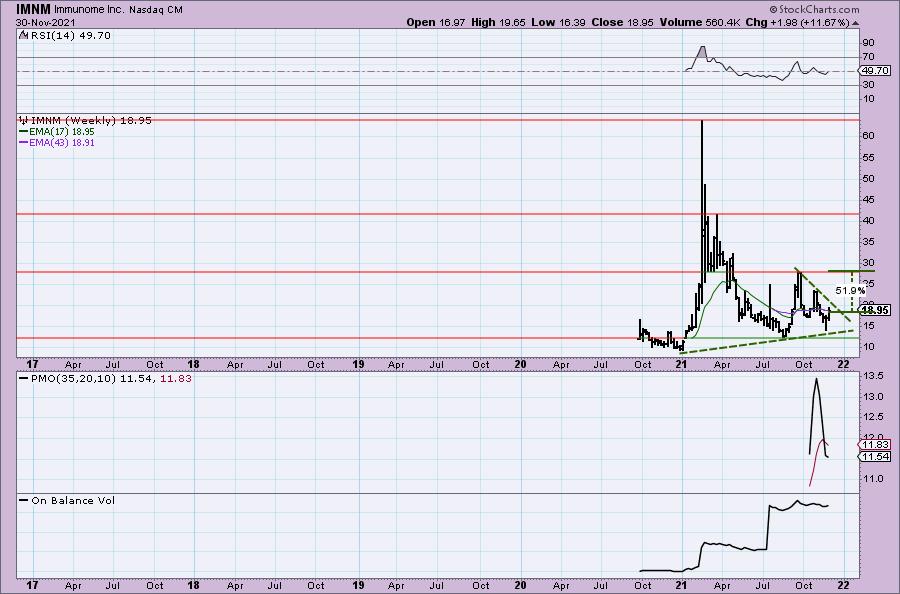Click the IMNM (Weekly) 18.95 legend
This screenshot has width=900, height=594.
click(x=86, y=121)
